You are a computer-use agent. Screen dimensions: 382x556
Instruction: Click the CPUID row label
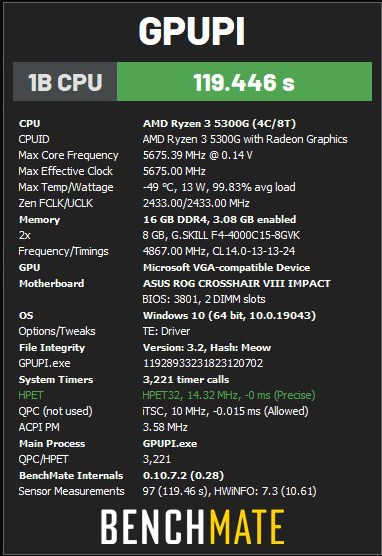34,139
